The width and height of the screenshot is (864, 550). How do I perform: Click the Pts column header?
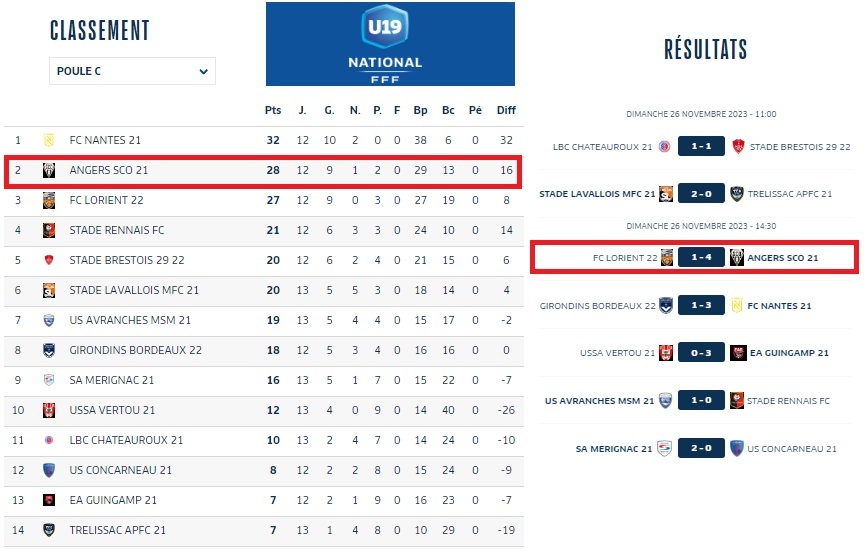coord(273,110)
